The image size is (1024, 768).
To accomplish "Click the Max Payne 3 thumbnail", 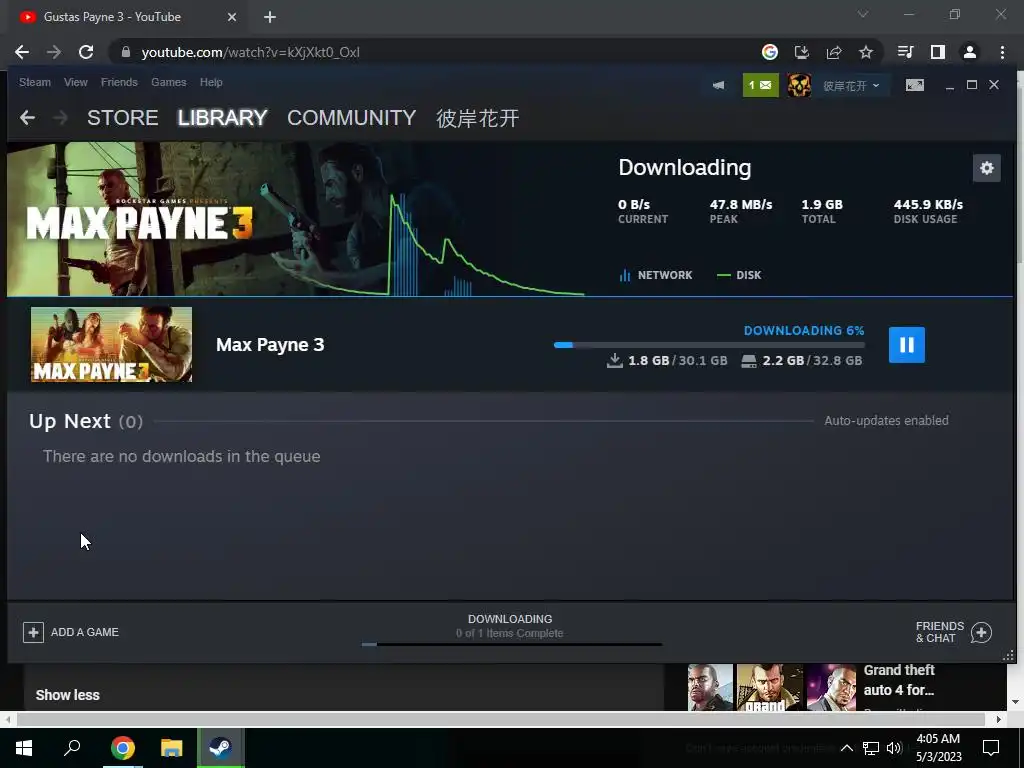I will click(112, 345).
